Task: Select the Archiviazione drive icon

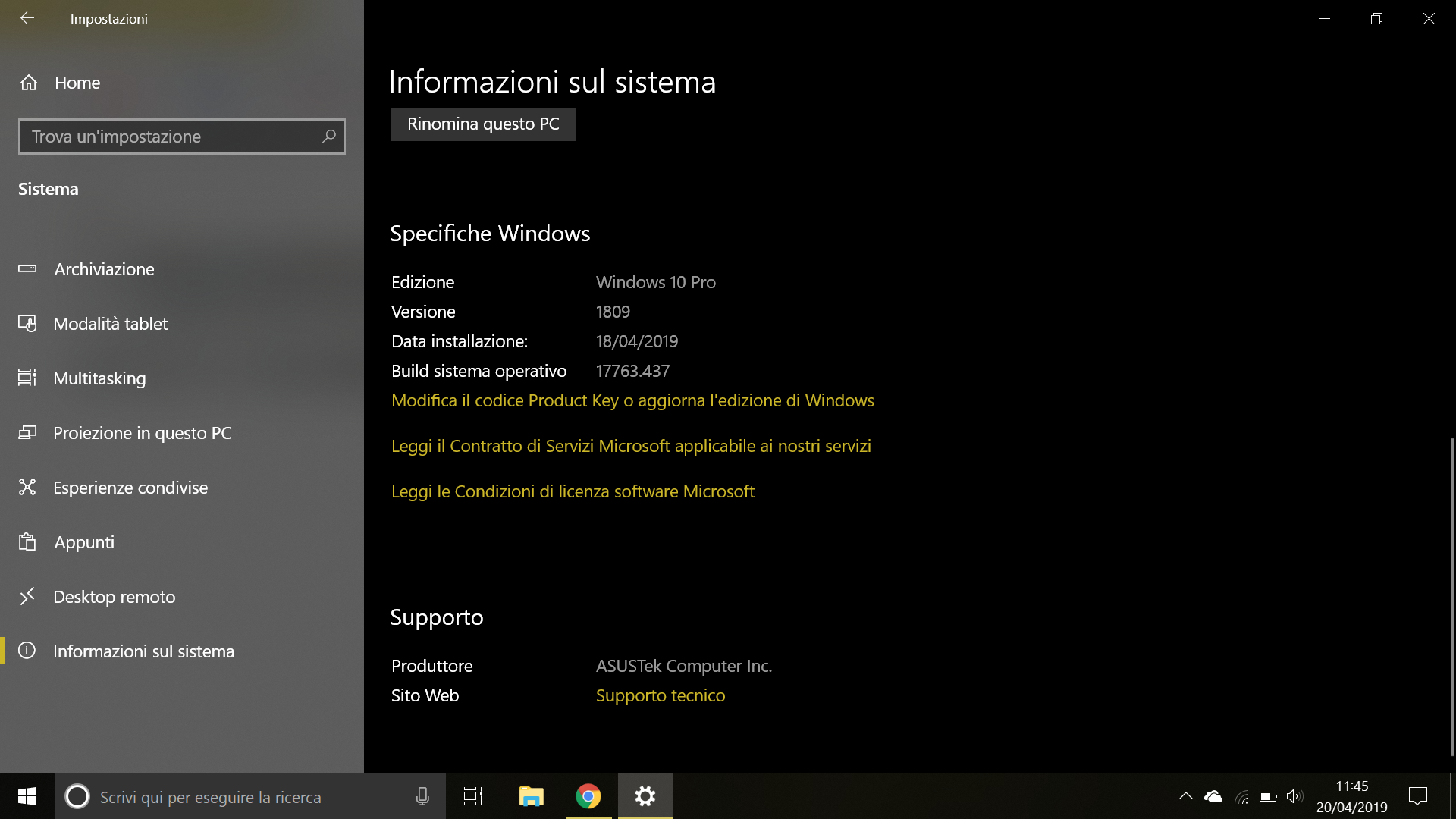Action: click(27, 268)
